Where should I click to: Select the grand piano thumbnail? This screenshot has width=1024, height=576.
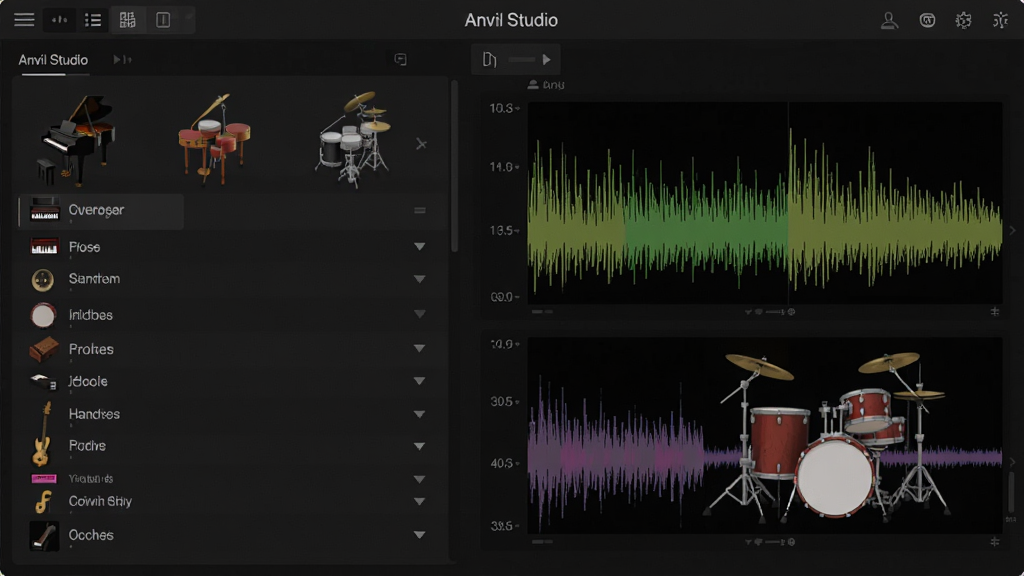[77, 139]
